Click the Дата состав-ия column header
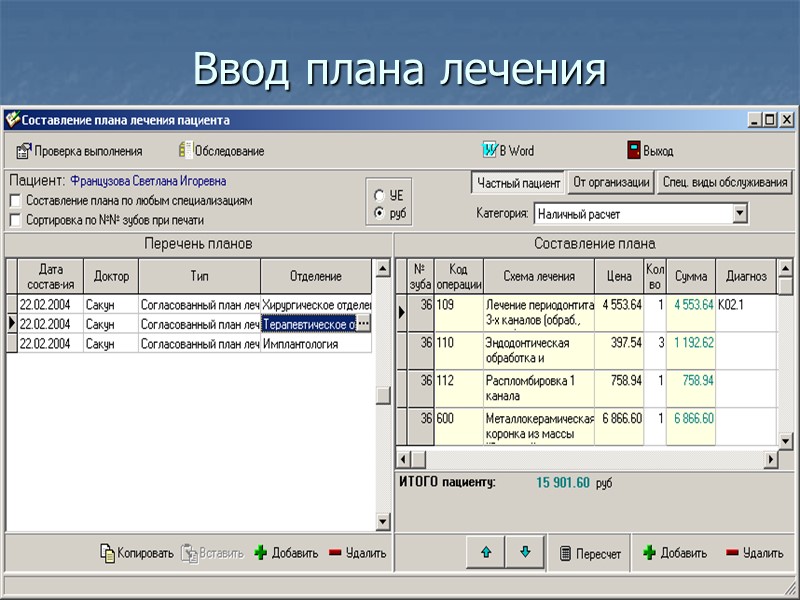This screenshot has height=600, width=800. pos(51,276)
